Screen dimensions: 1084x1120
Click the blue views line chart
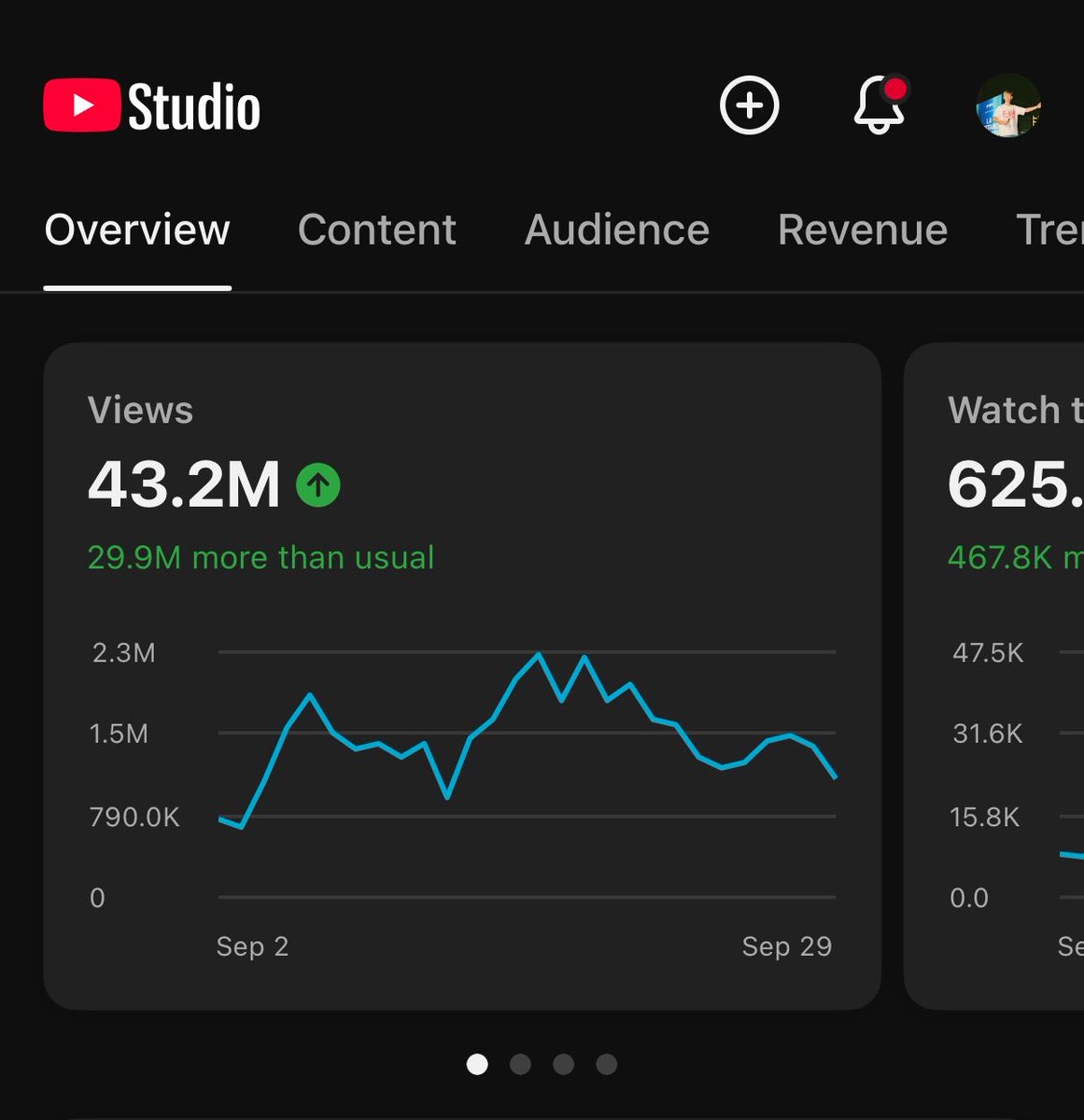point(528,740)
